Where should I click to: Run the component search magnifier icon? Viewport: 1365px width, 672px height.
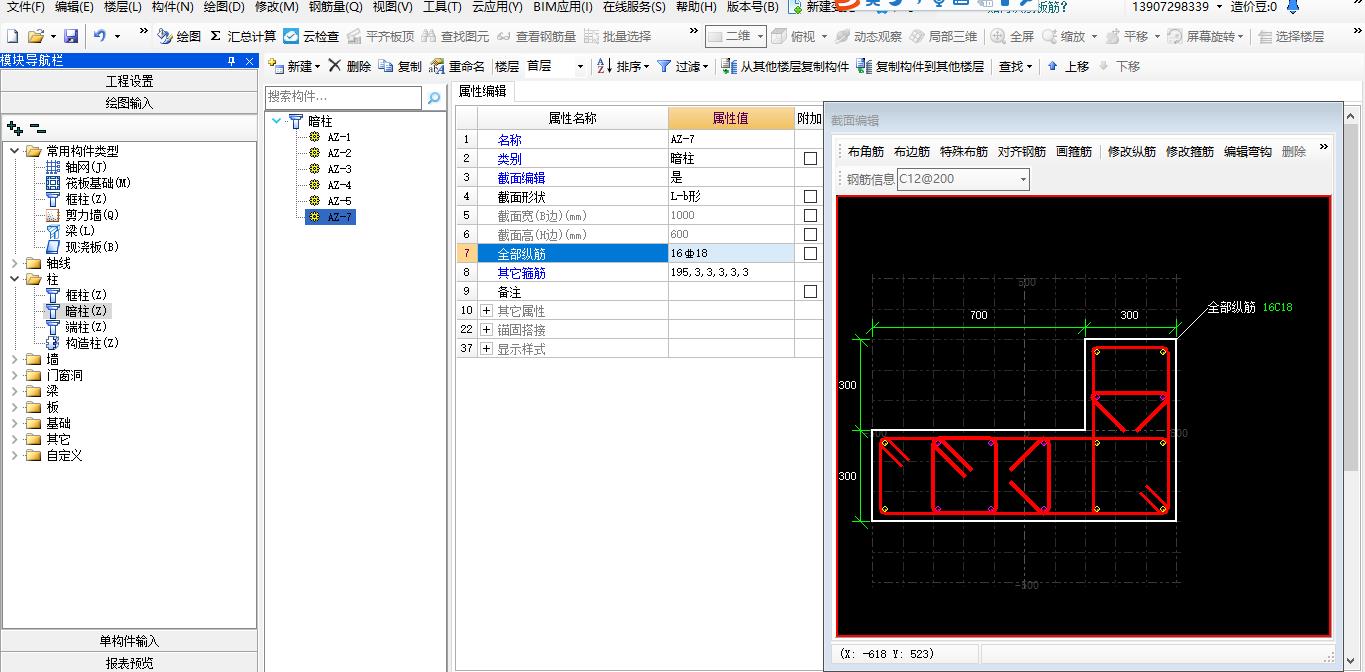pos(434,98)
